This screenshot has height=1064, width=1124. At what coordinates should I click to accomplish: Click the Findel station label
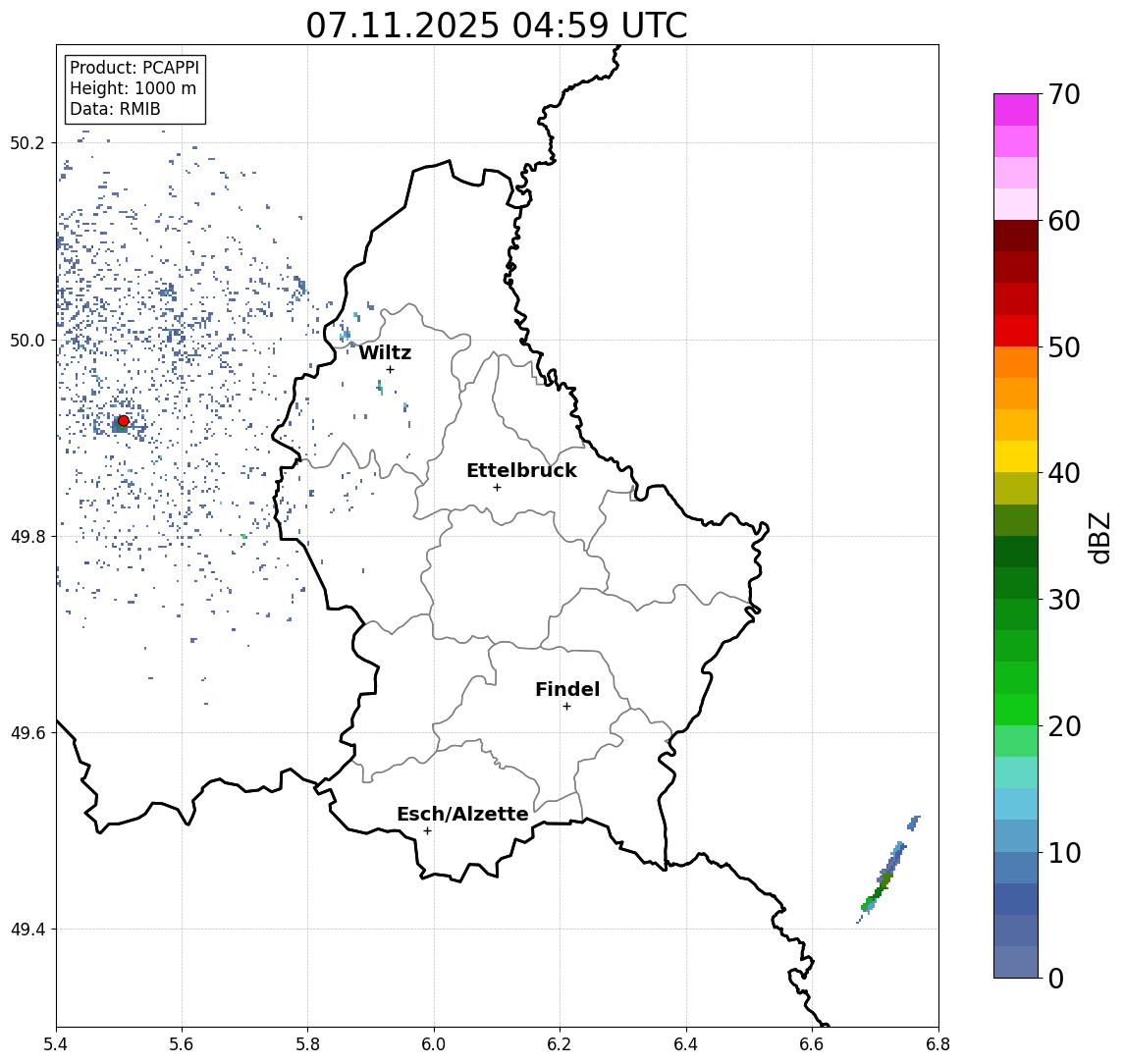(567, 689)
